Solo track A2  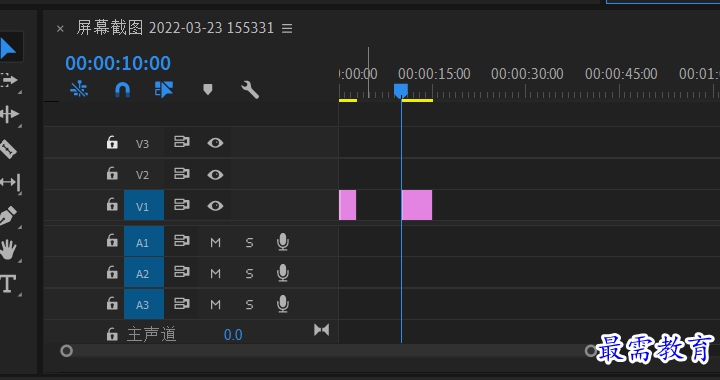pos(249,274)
